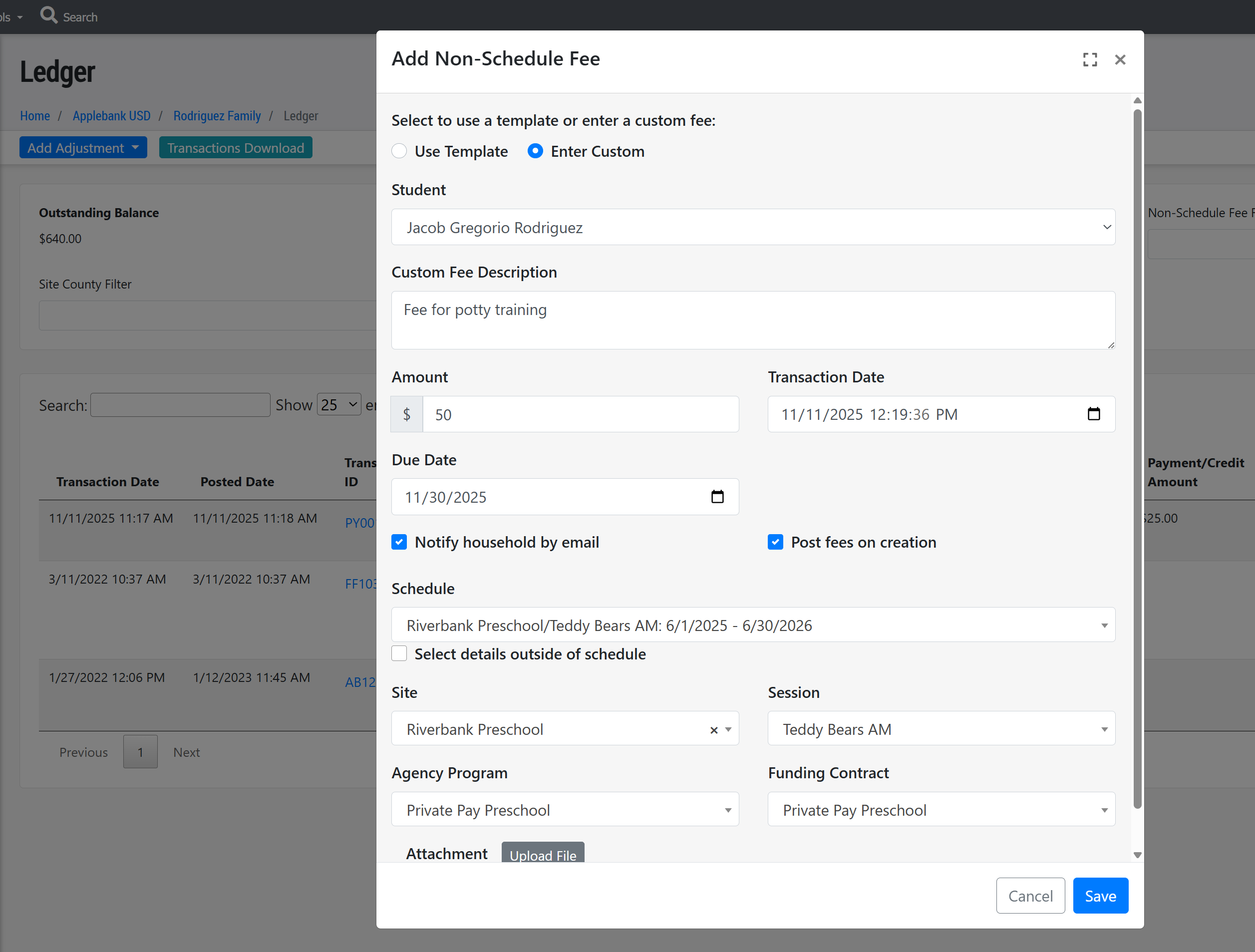Clear the Riverbank Preschool site selection
The width and height of the screenshot is (1255, 952).
click(714, 730)
